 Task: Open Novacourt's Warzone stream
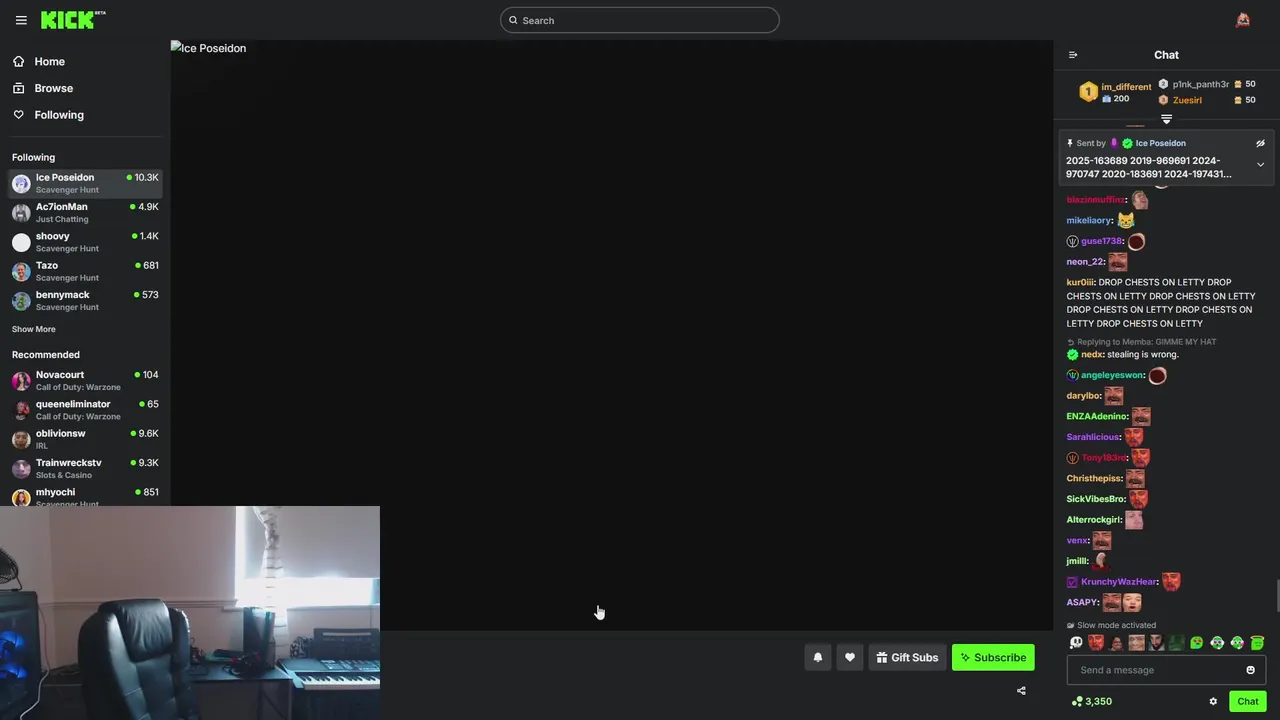(85, 380)
